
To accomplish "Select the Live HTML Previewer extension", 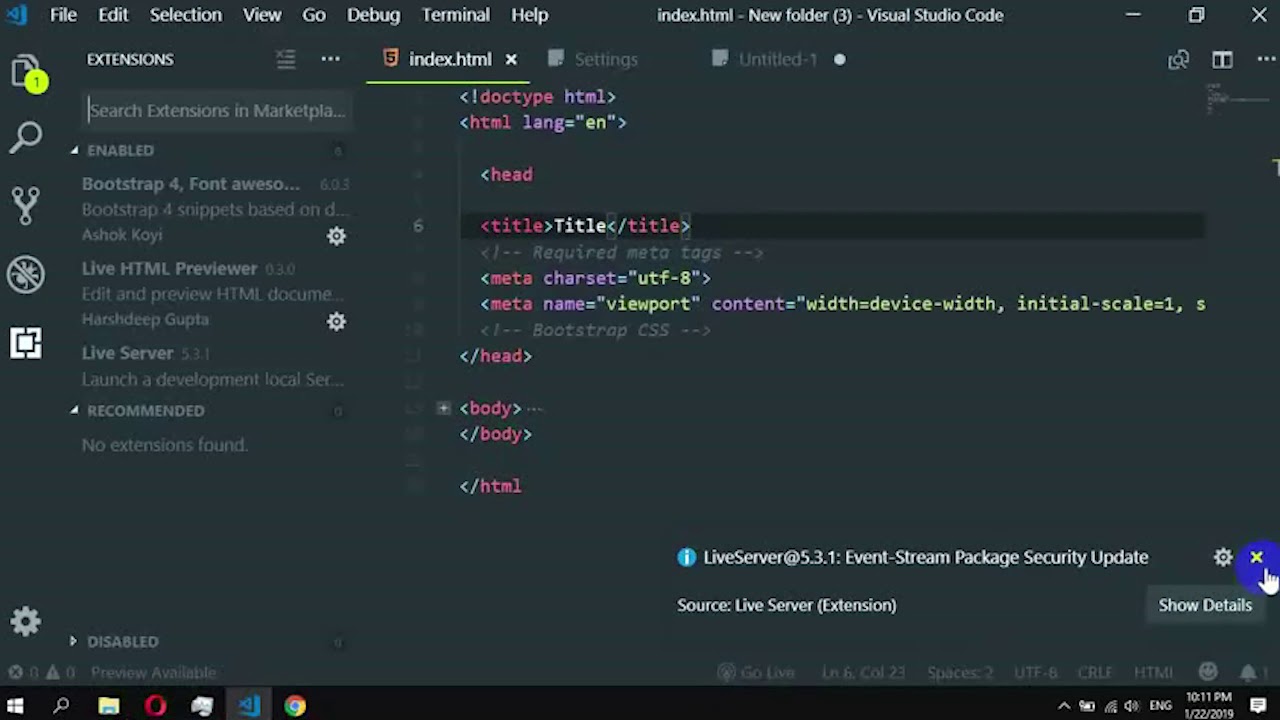I will point(214,294).
